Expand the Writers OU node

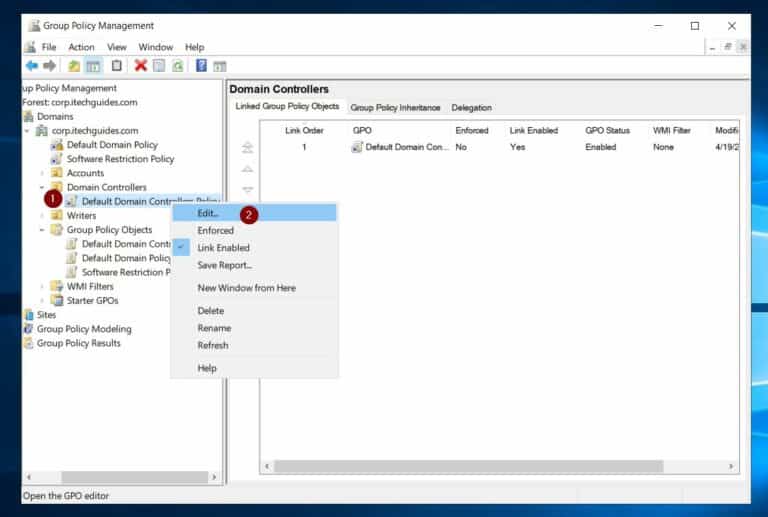[42, 215]
